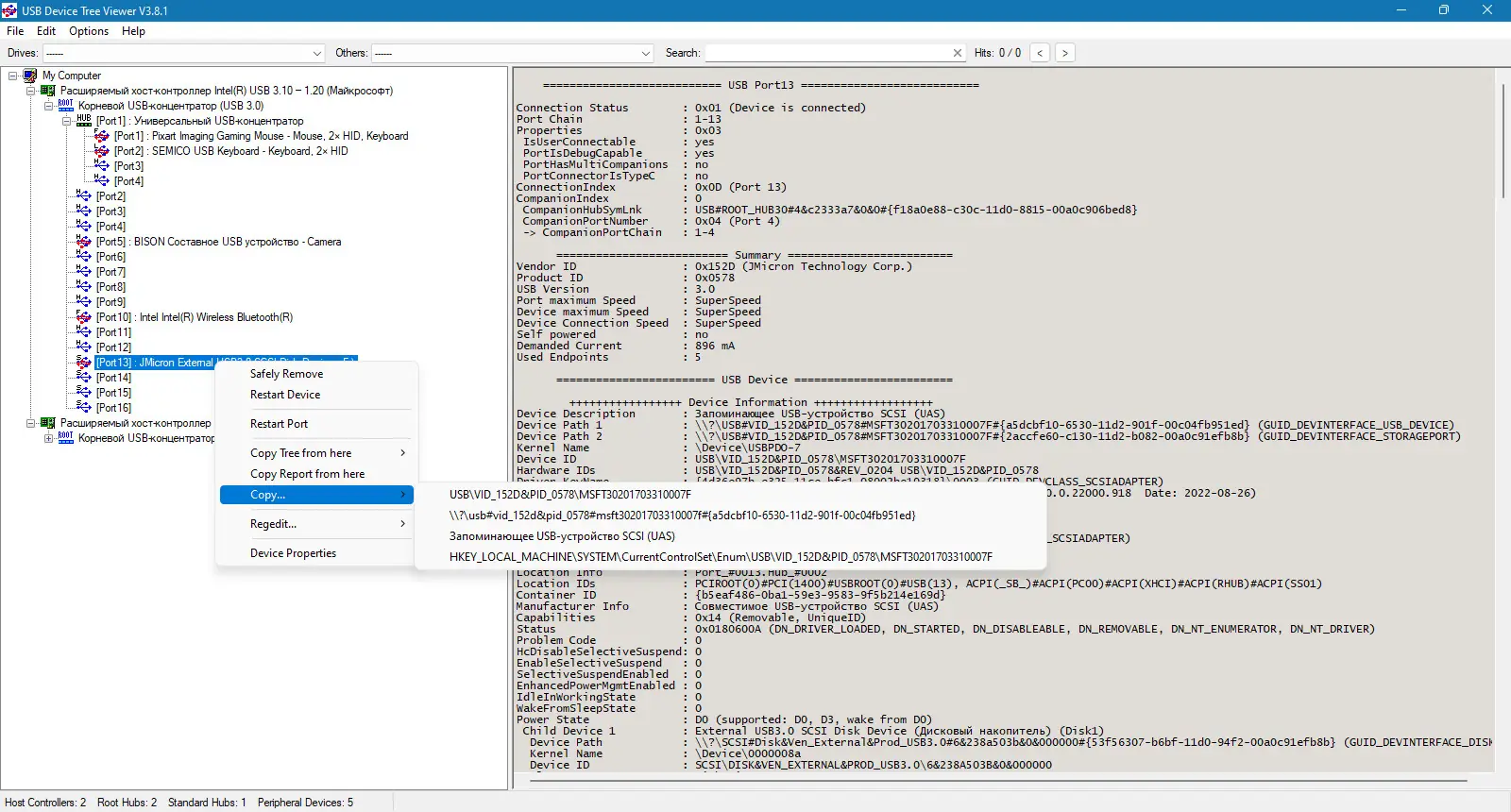Open the Edit menu
Viewport: 1511px width, 812px height.
(x=46, y=31)
